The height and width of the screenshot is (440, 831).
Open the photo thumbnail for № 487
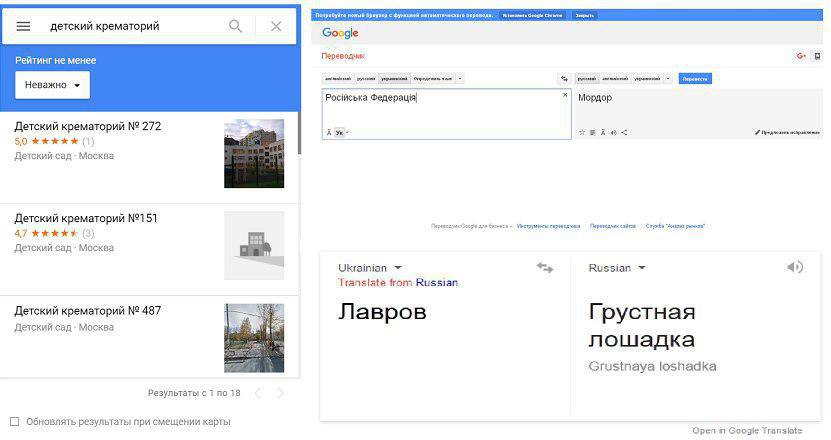coord(254,338)
